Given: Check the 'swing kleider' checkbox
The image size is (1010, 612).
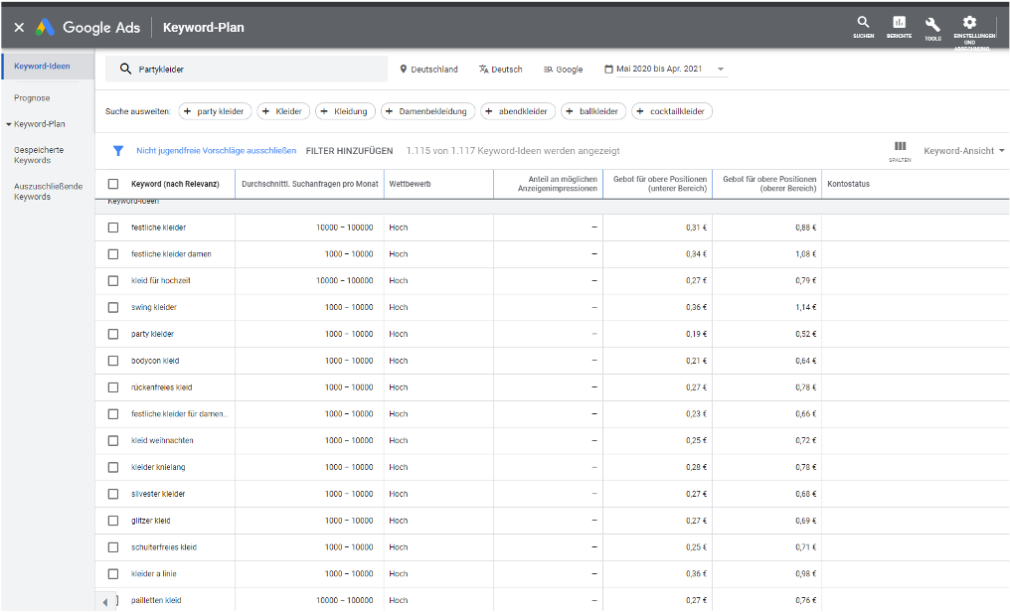Looking at the screenshot, I should pyautogui.click(x=113, y=307).
